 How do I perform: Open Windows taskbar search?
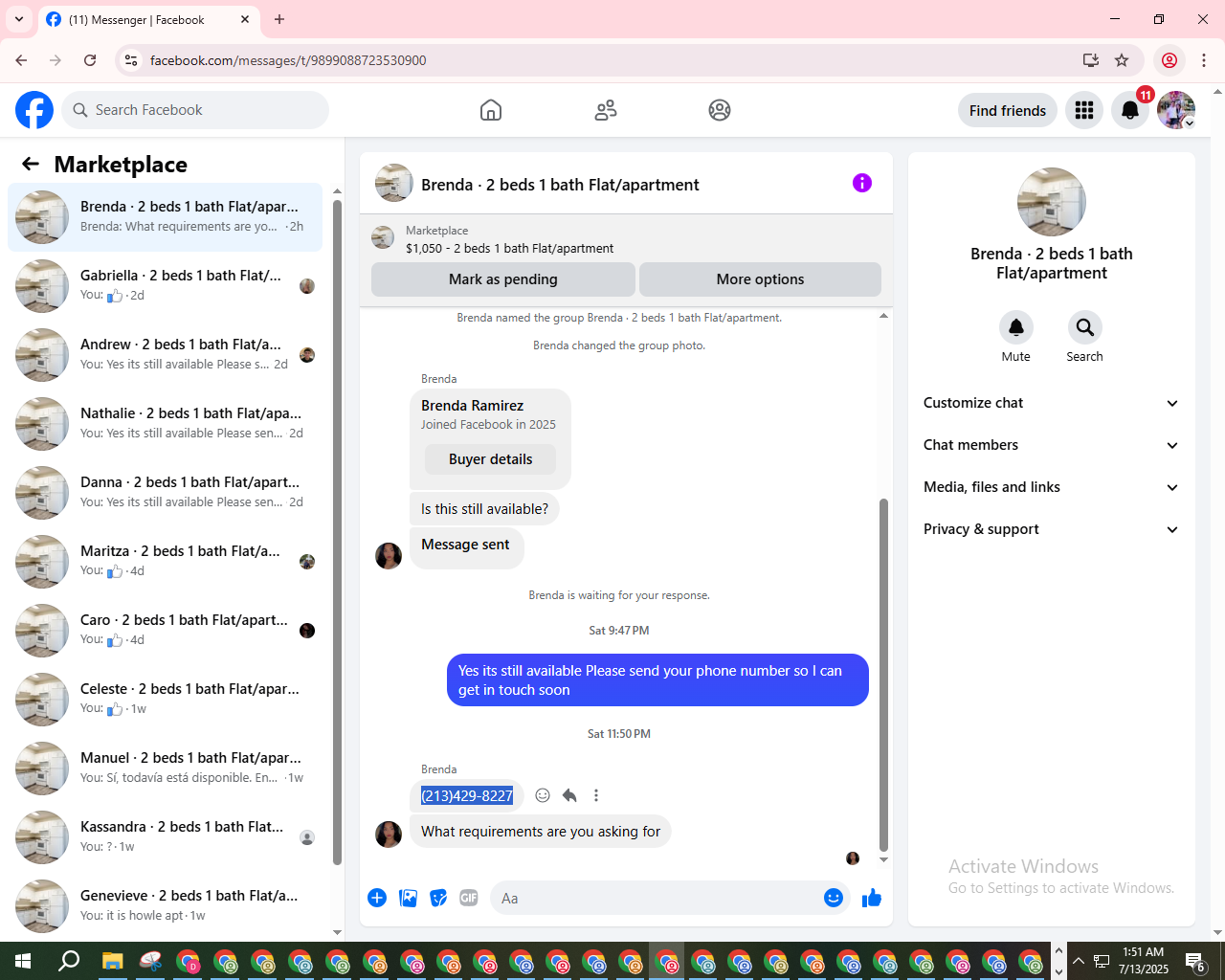(69, 961)
